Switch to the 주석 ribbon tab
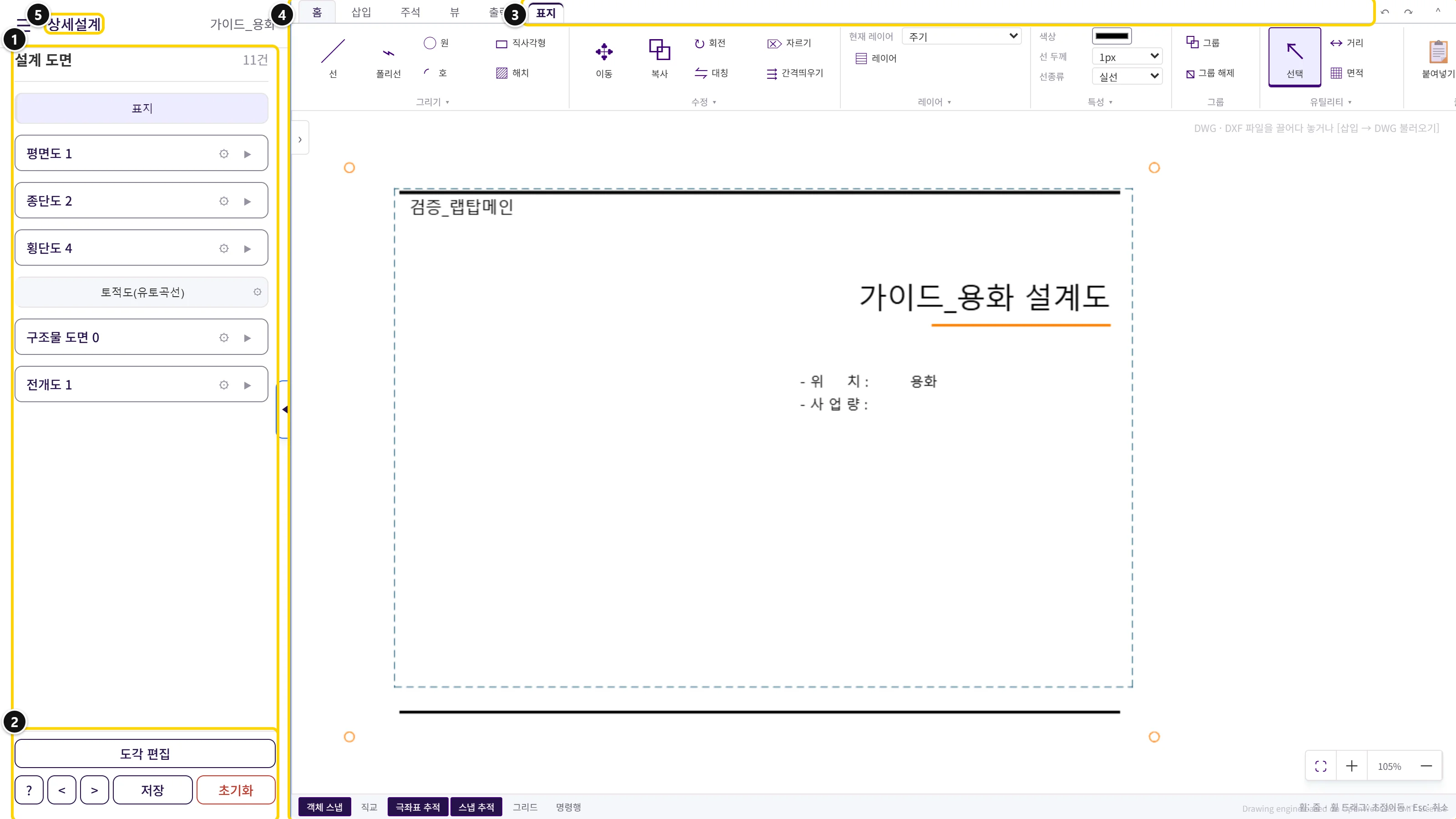The width and height of the screenshot is (1456, 819). pos(410,12)
